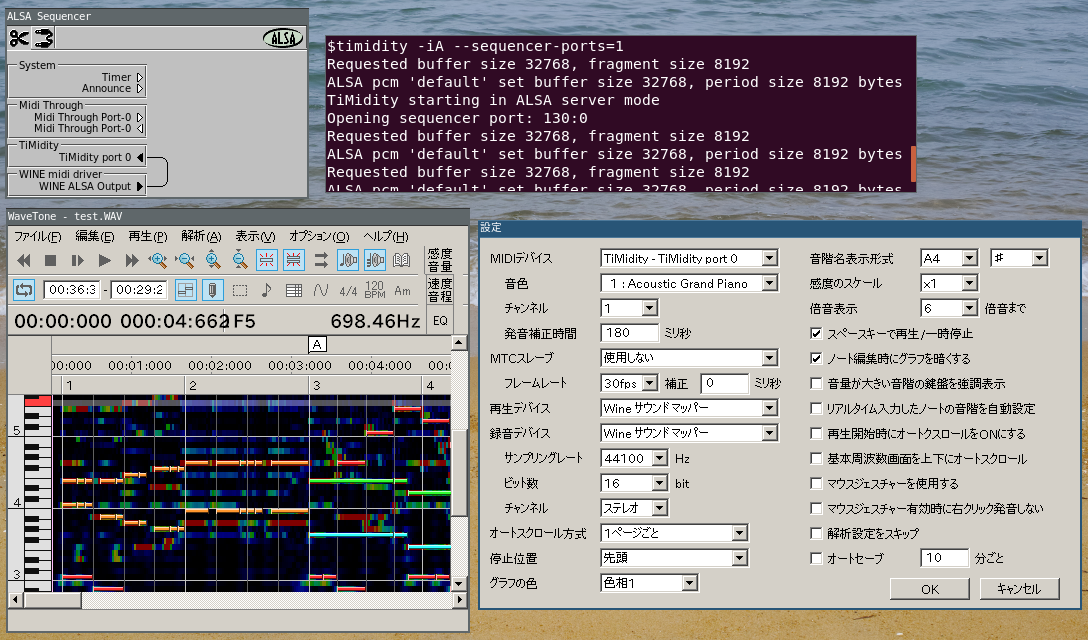Open the 解析(A) menu
The image size is (1088, 640).
[201, 236]
